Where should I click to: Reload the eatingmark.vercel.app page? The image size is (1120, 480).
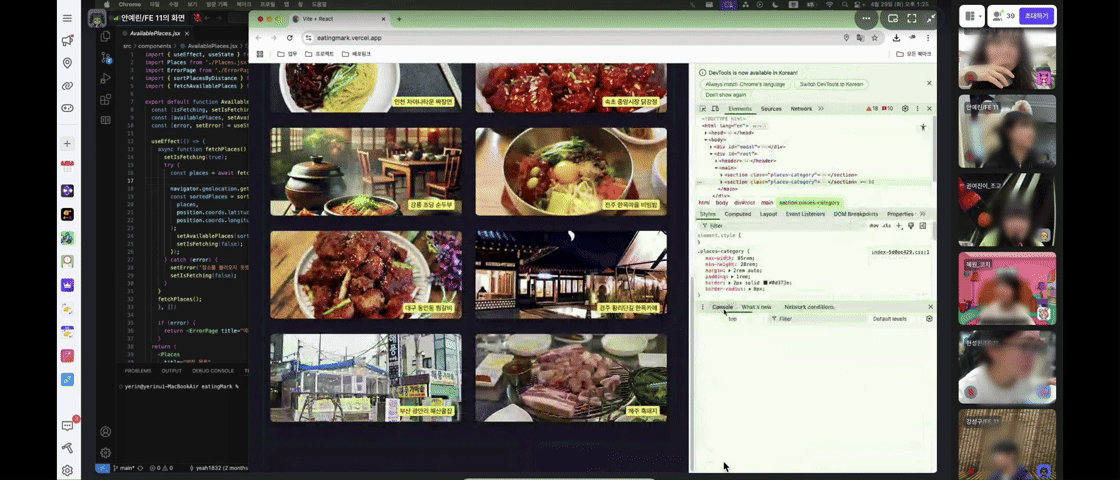[290, 38]
